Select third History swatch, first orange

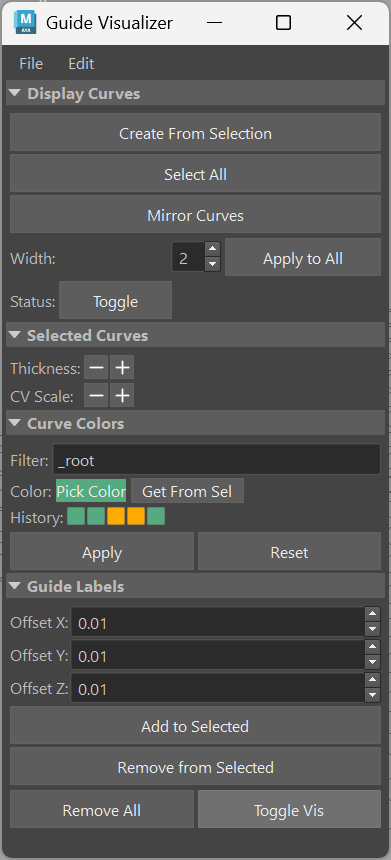tap(116, 517)
